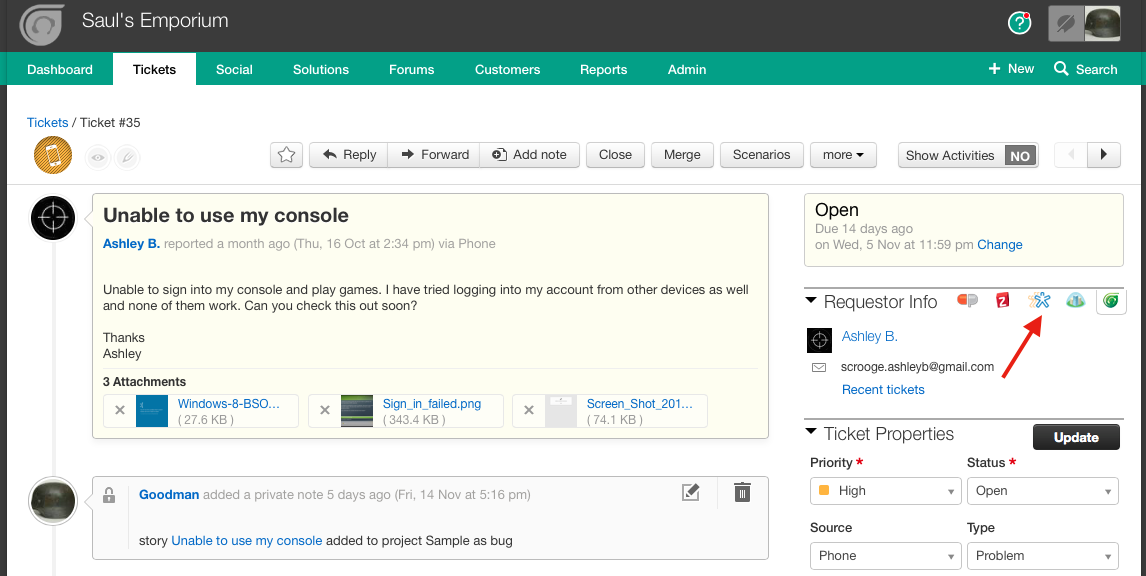The width and height of the screenshot is (1146, 576).
Task: Open Ashley B. requestor profile link
Action: tap(870, 336)
